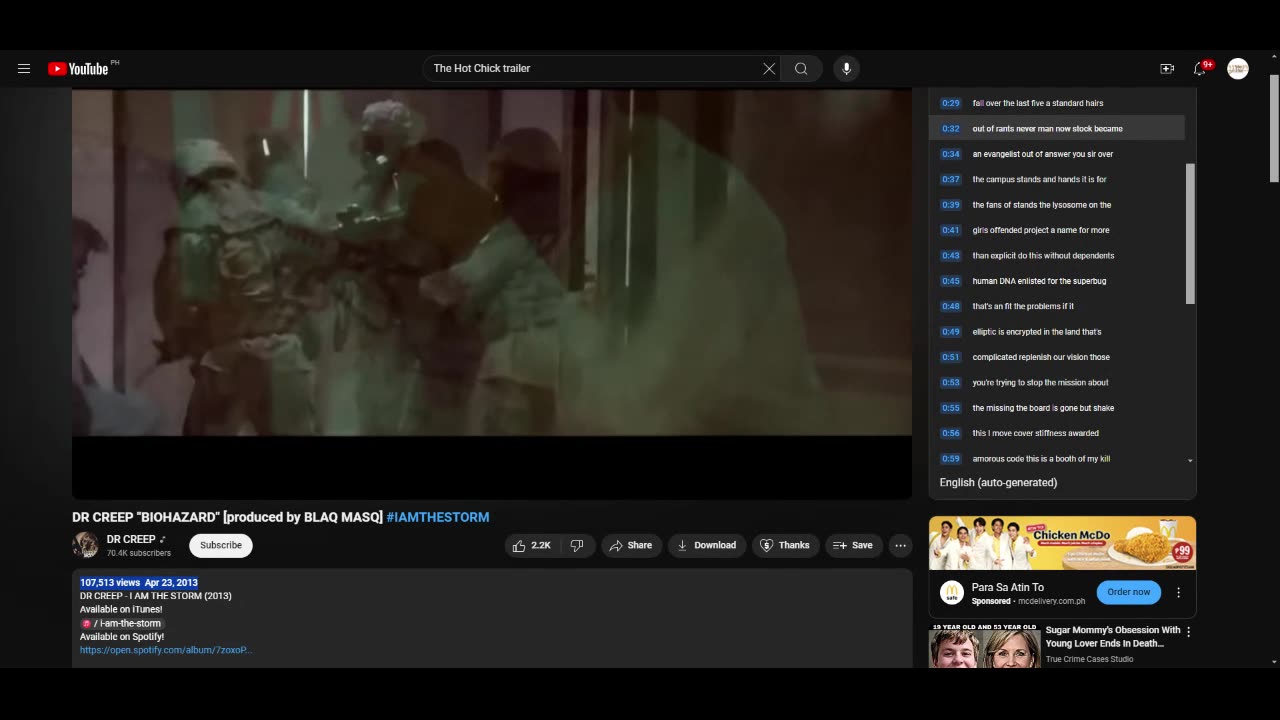Click the Order now ad button
1280x720 pixels.
pos(1129,592)
